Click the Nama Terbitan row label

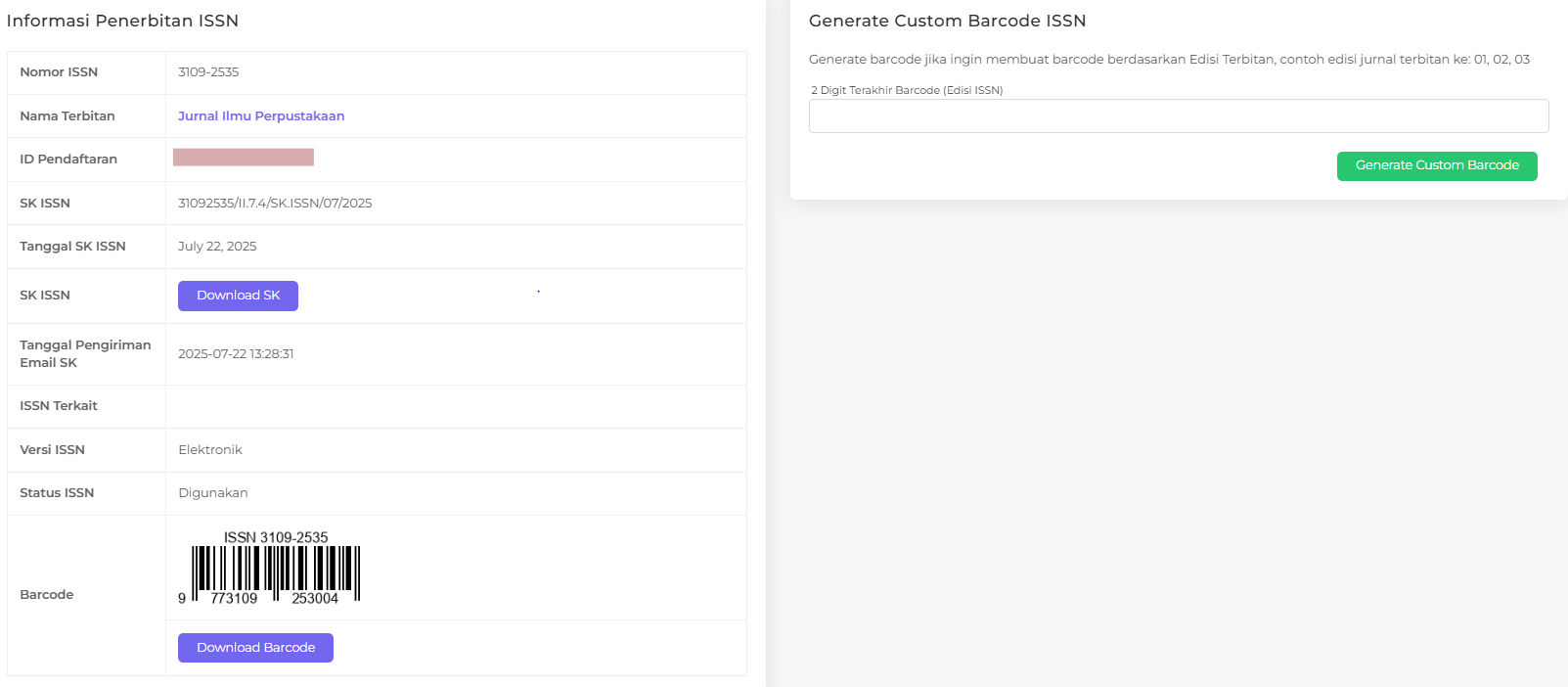67,116
